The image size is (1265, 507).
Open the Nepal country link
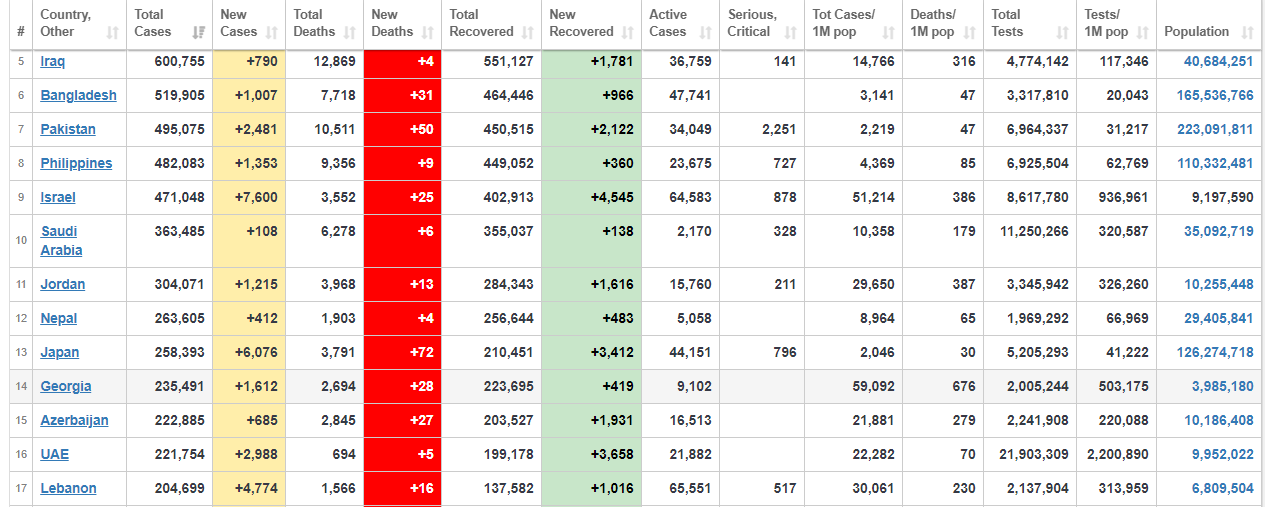point(59,318)
